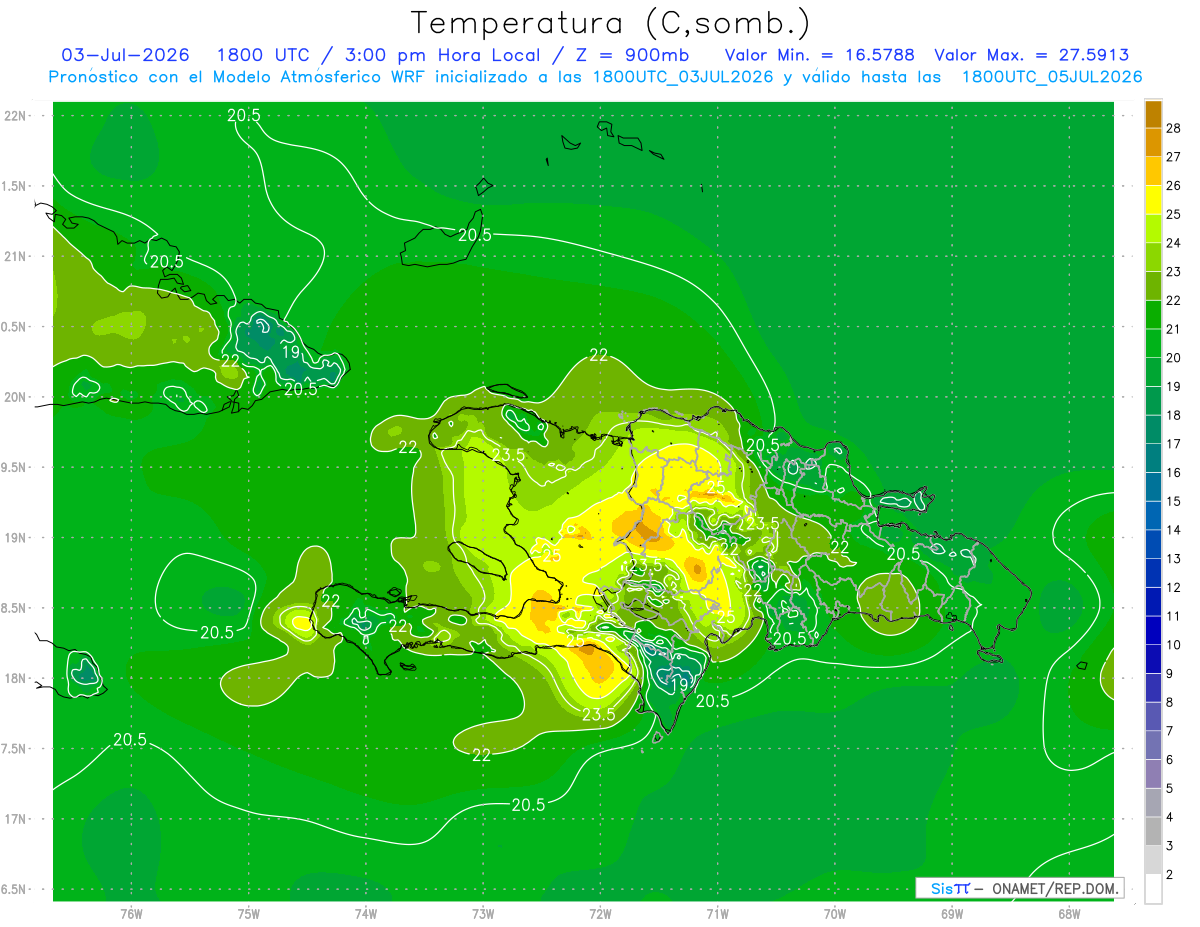Click the '73W' longitude axis label
This screenshot has width=1200, height=927.
pyautogui.click(x=483, y=914)
